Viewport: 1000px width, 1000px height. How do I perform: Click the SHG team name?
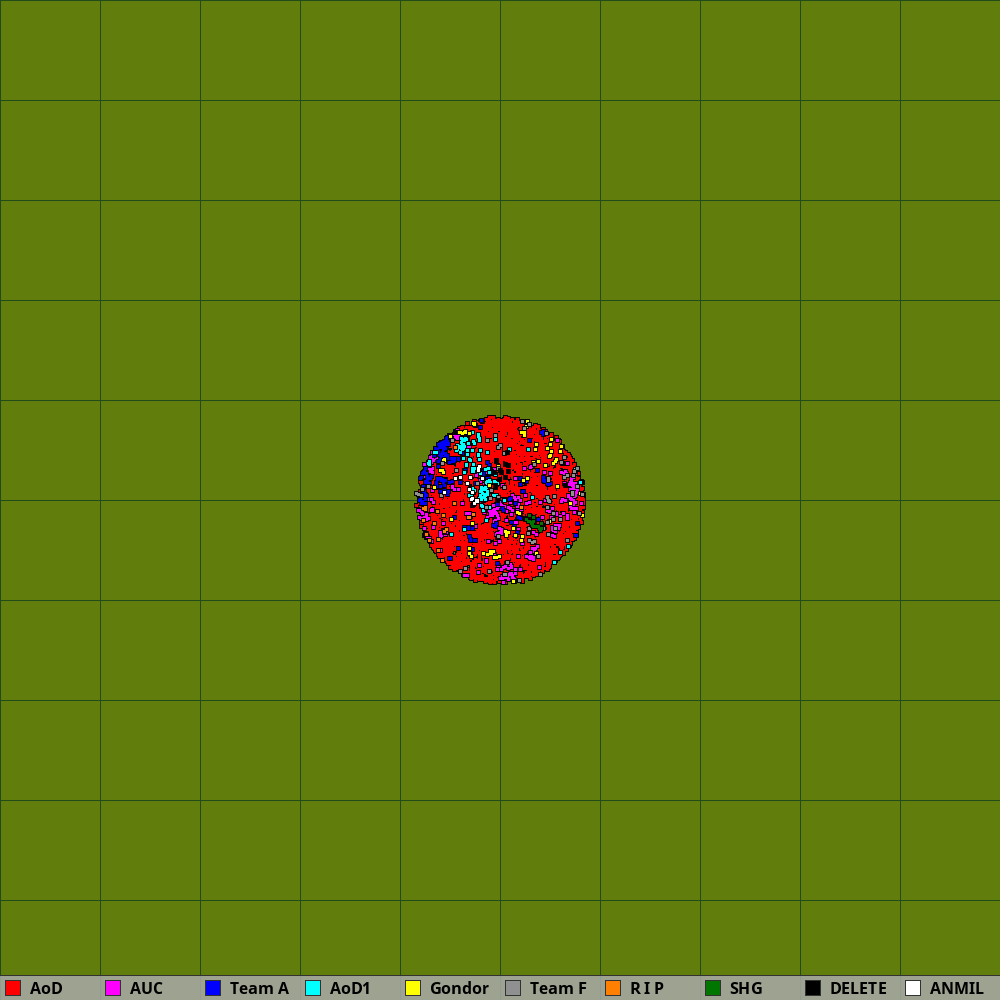coord(746,988)
